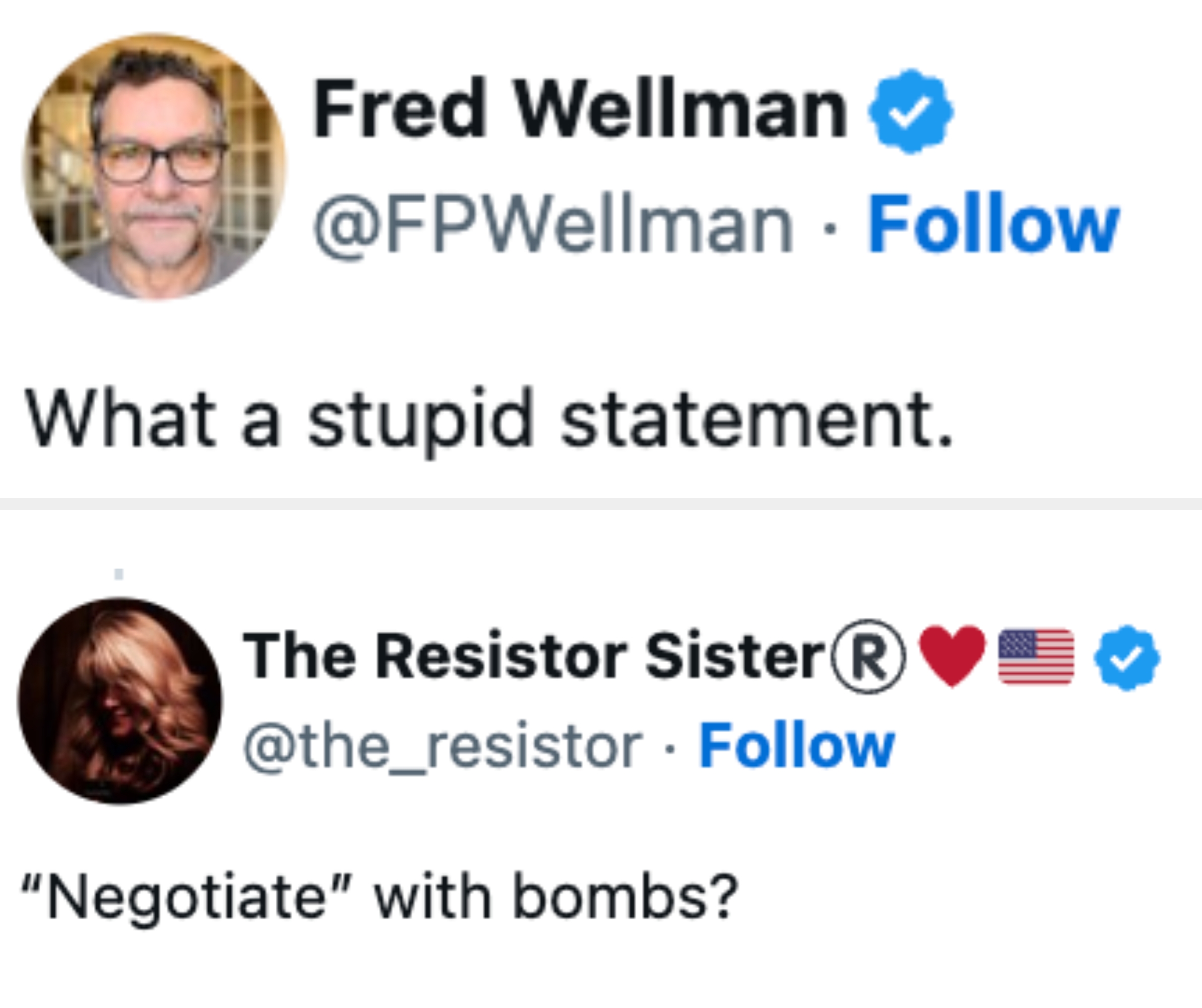This screenshot has width=1202, height=1008.
Task: Follow the @the_resistor account
Action: (x=797, y=745)
